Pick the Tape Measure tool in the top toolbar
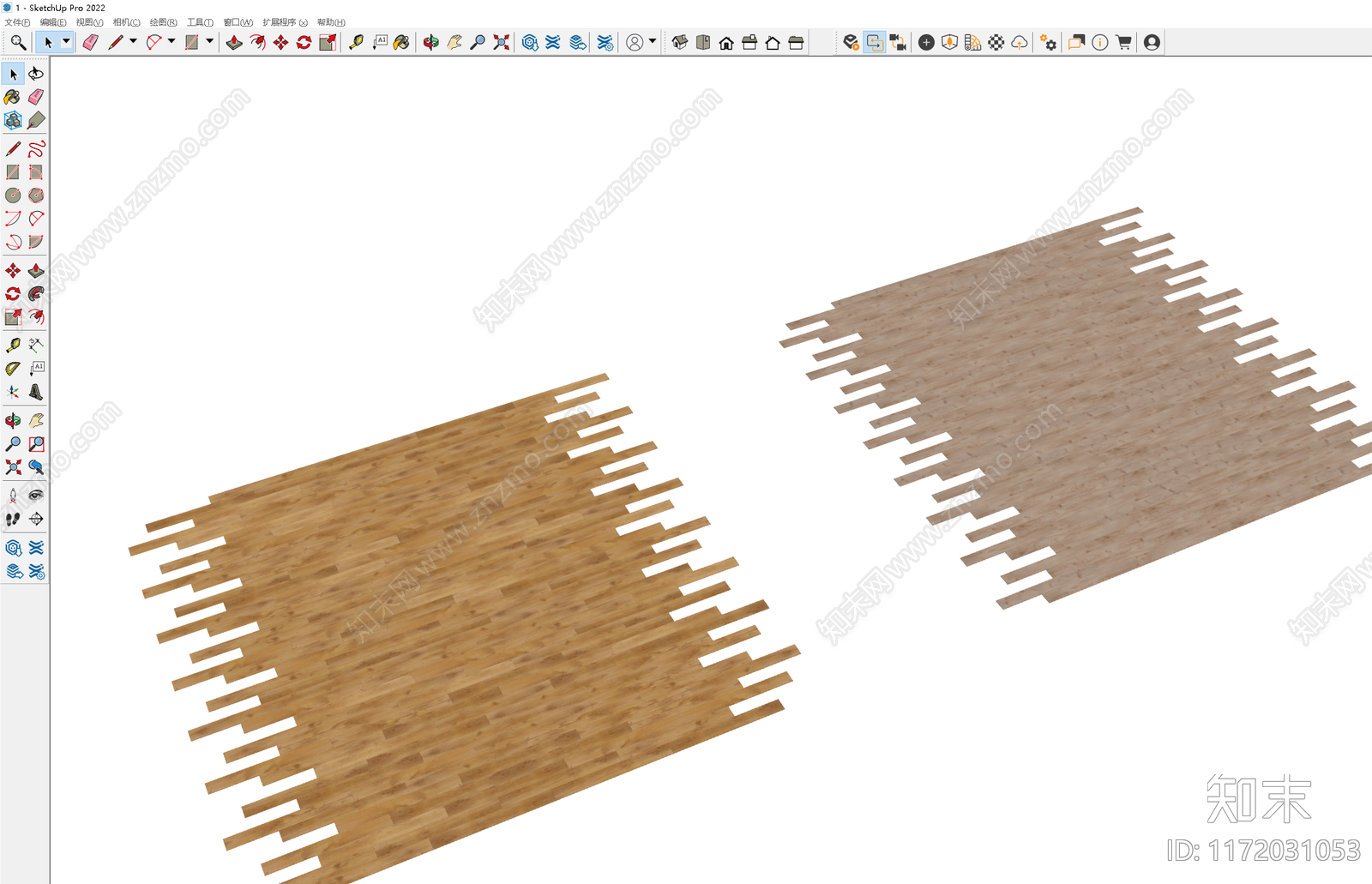 356,42
